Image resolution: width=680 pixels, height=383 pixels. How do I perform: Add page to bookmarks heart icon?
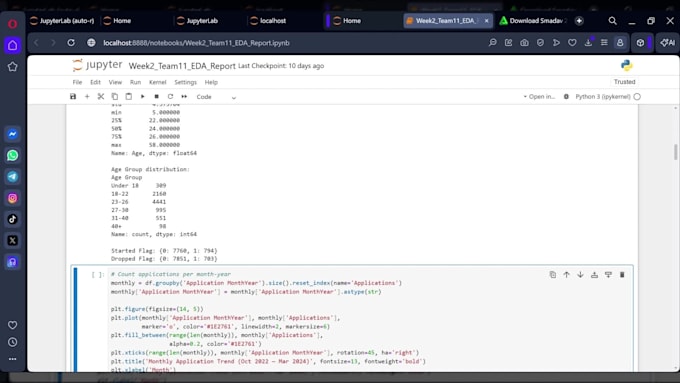point(572,43)
